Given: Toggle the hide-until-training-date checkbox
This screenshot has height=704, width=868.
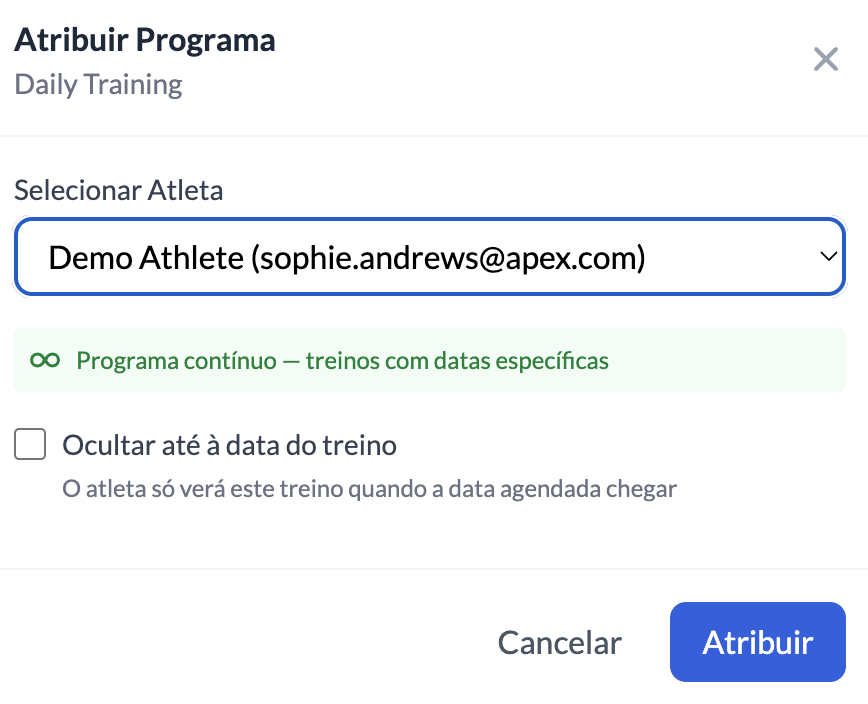Looking at the screenshot, I should click(30, 444).
